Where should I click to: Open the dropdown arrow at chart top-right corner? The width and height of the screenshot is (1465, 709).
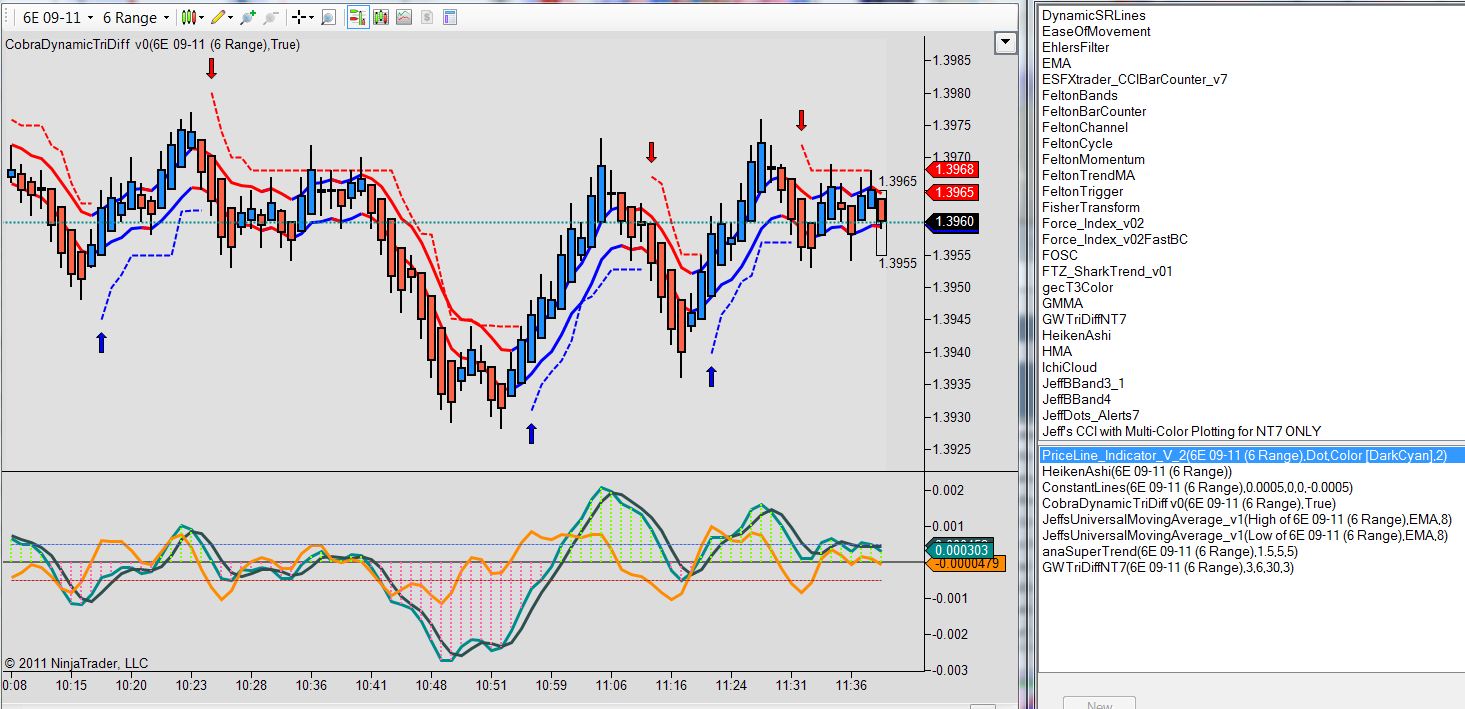point(1006,42)
